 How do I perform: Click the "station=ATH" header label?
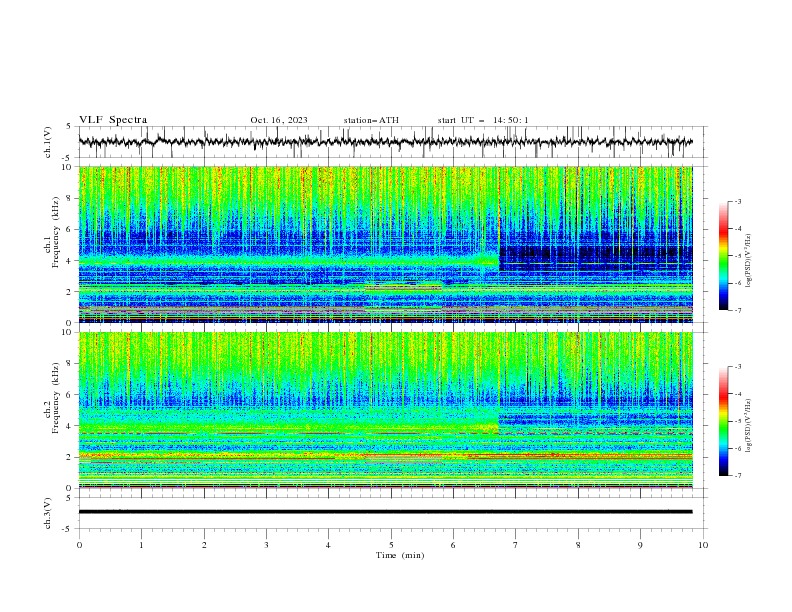point(371,120)
